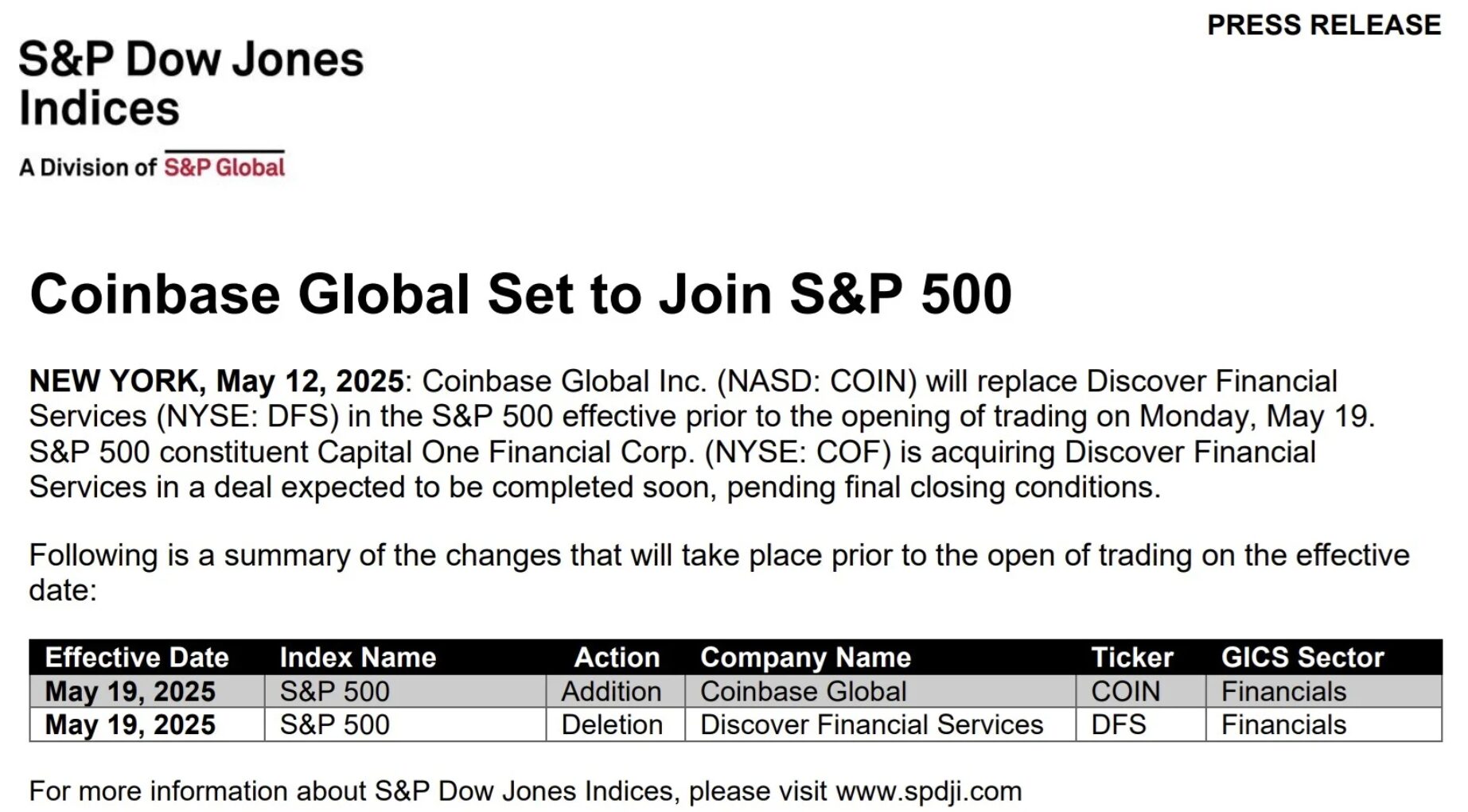Open the www.spdji.com link
The height and width of the screenshot is (812, 1468).
click(x=929, y=791)
